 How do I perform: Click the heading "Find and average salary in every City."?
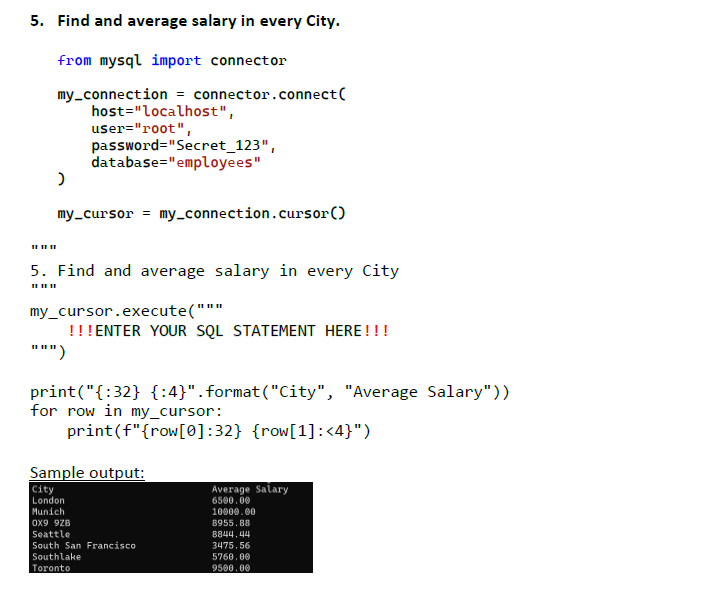click(x=198, y=21)
